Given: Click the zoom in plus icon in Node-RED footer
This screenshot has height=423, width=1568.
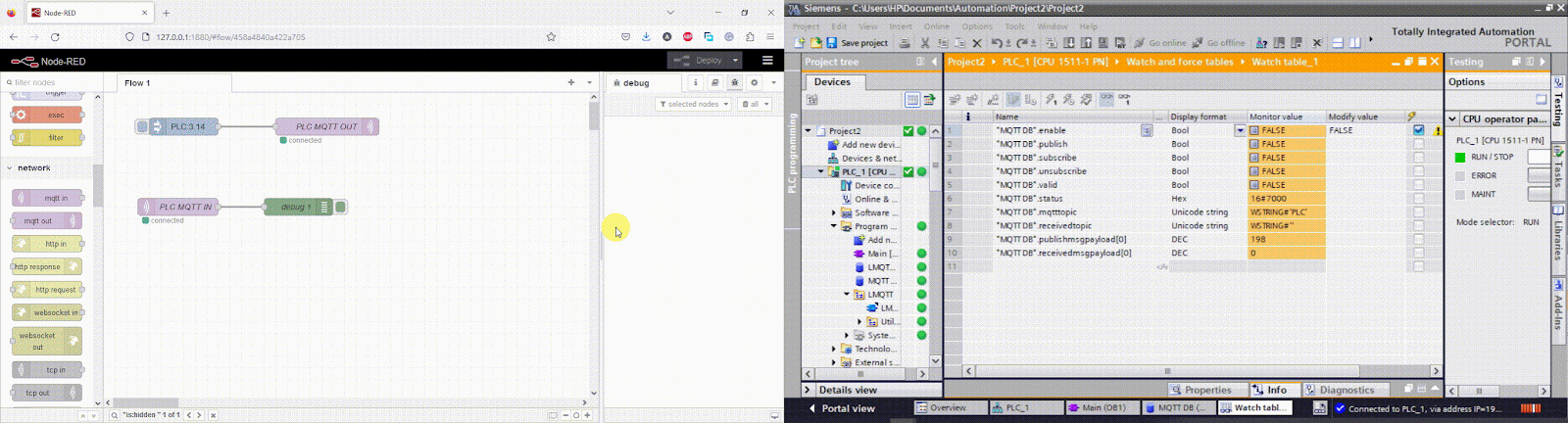Looking at the screenshot, I should 587,415.
